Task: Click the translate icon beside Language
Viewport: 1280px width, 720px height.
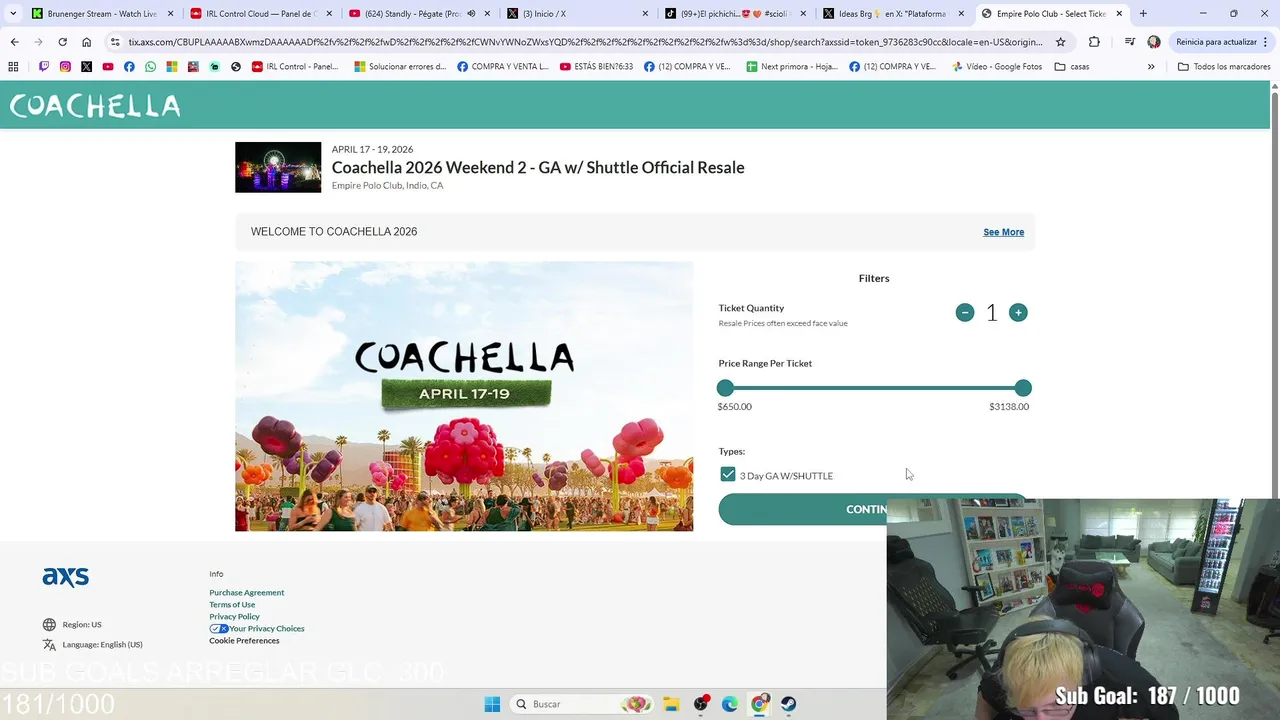Action: (x=49, y=645)
